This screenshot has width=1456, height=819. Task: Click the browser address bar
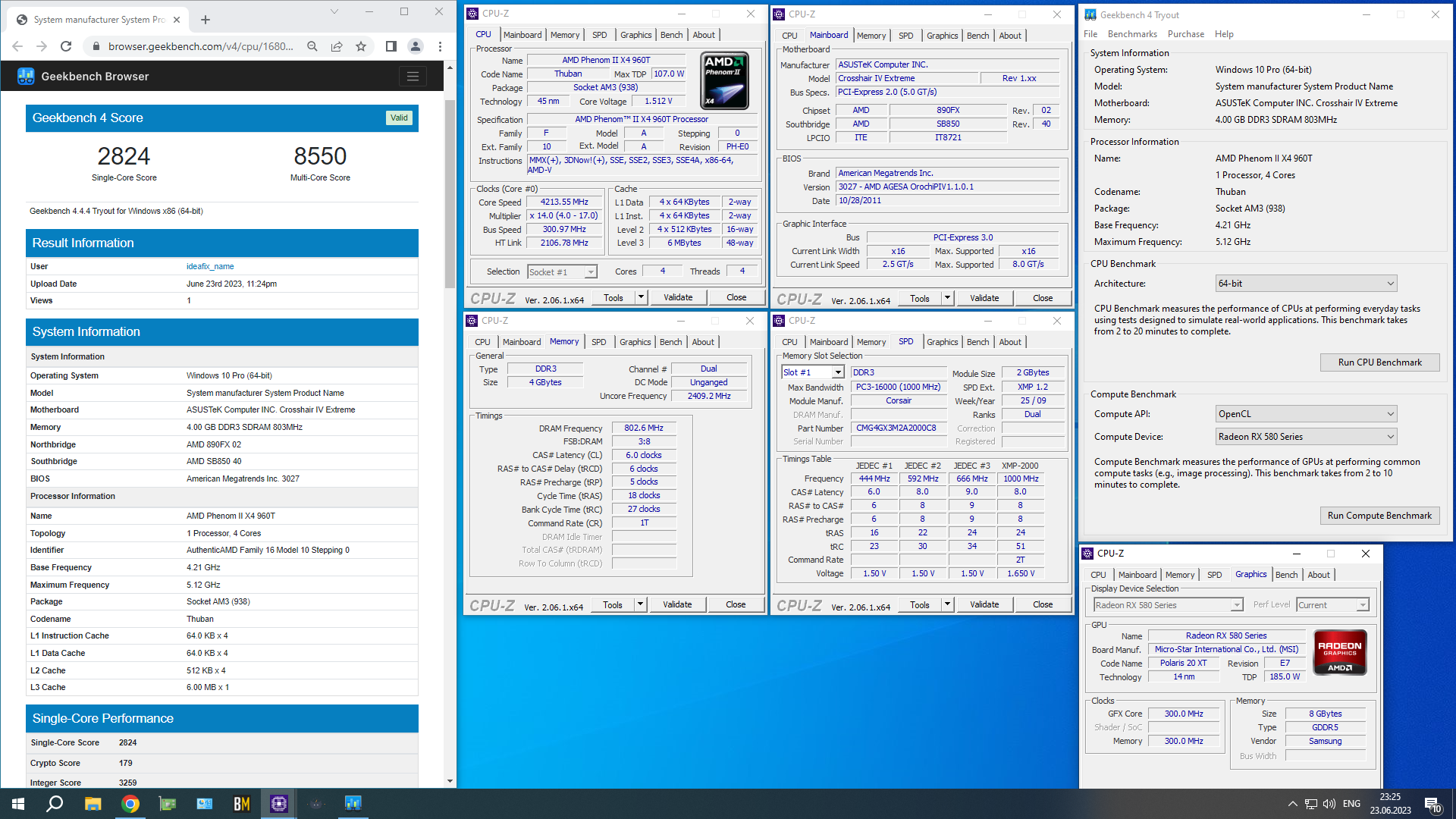point(200,46)
